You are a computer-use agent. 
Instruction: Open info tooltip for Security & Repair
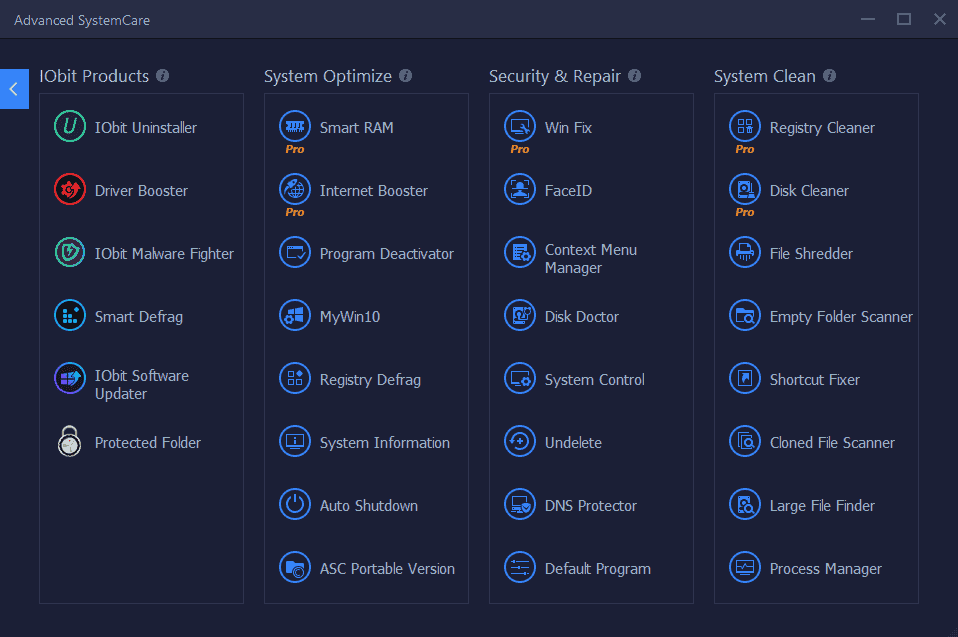click(x=633, y=76)
